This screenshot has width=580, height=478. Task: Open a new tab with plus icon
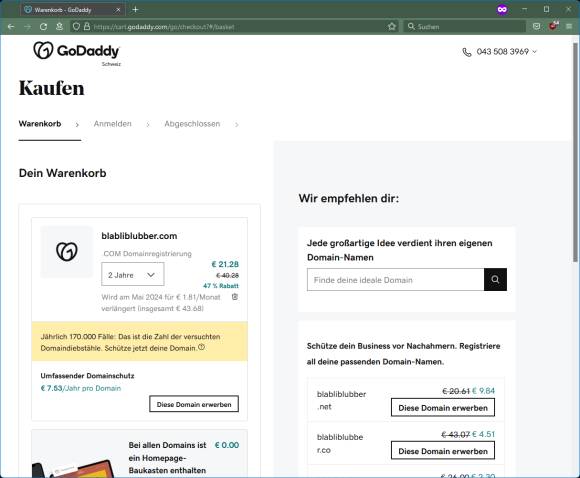click(135, 9)
